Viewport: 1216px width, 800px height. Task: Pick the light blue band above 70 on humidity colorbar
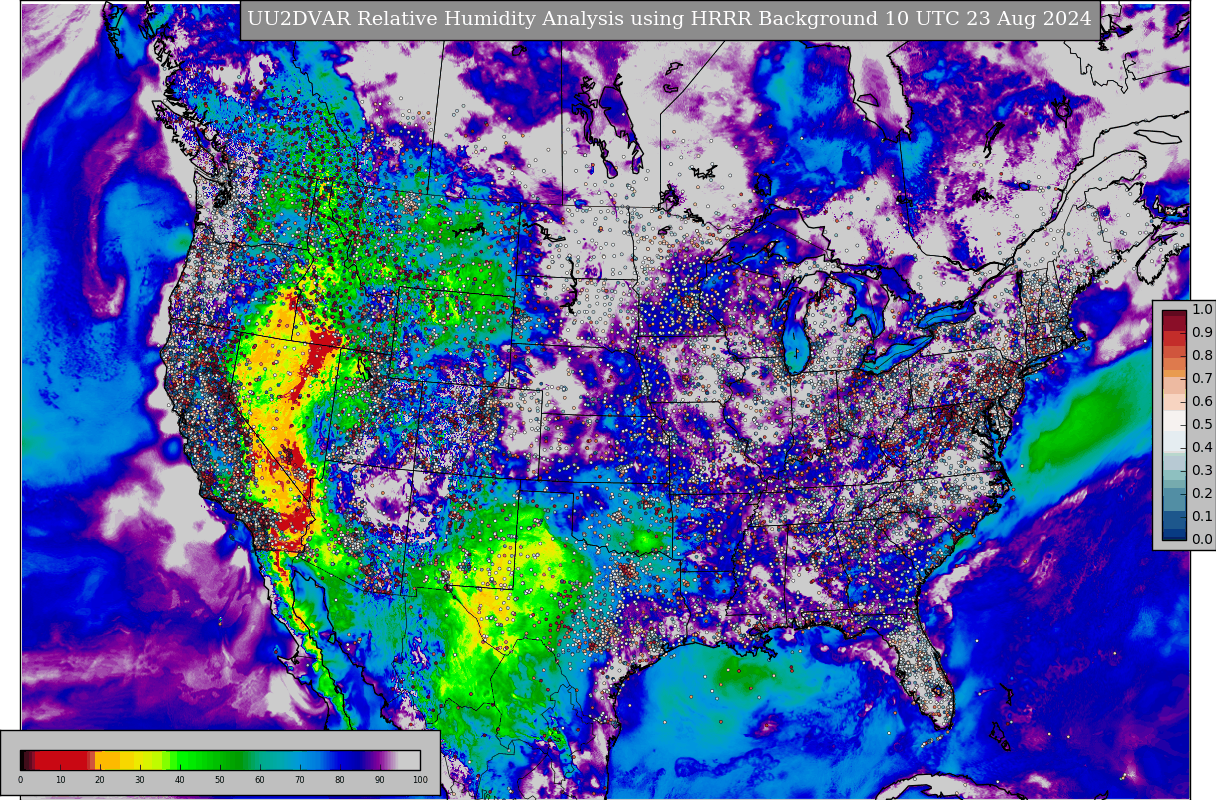click(x=300, y=760)
